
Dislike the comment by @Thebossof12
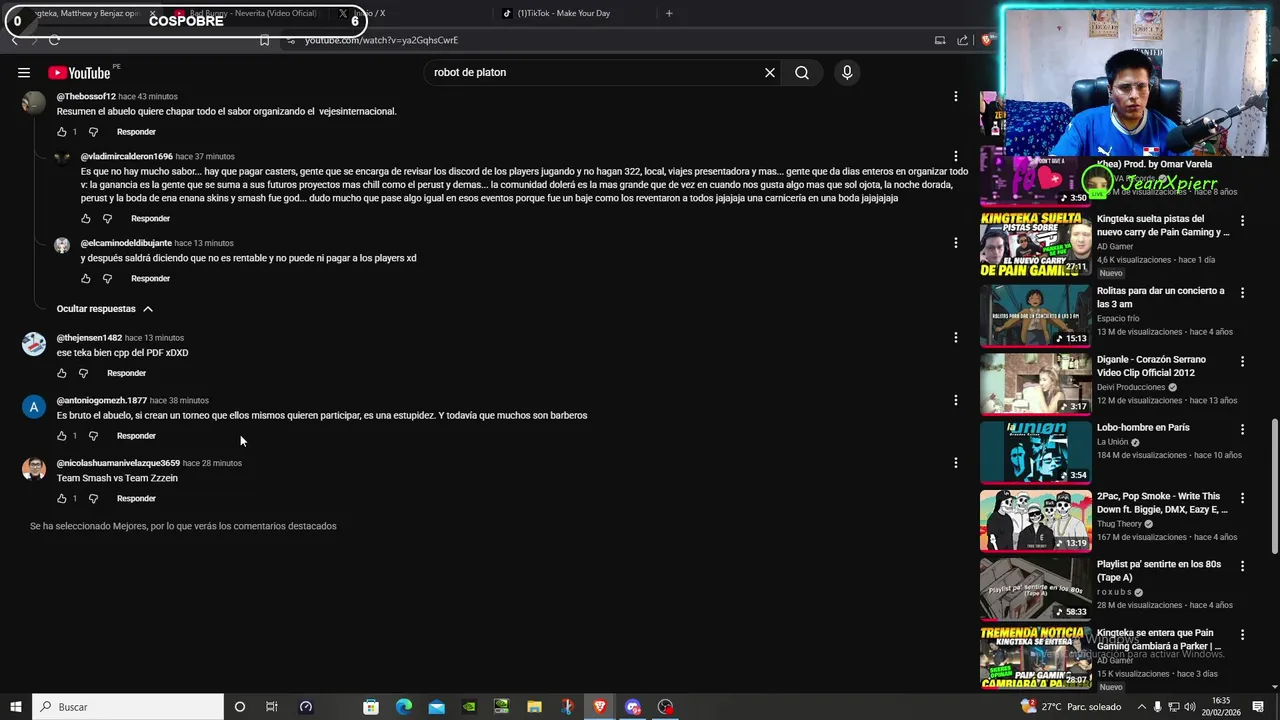coord(93,132)
